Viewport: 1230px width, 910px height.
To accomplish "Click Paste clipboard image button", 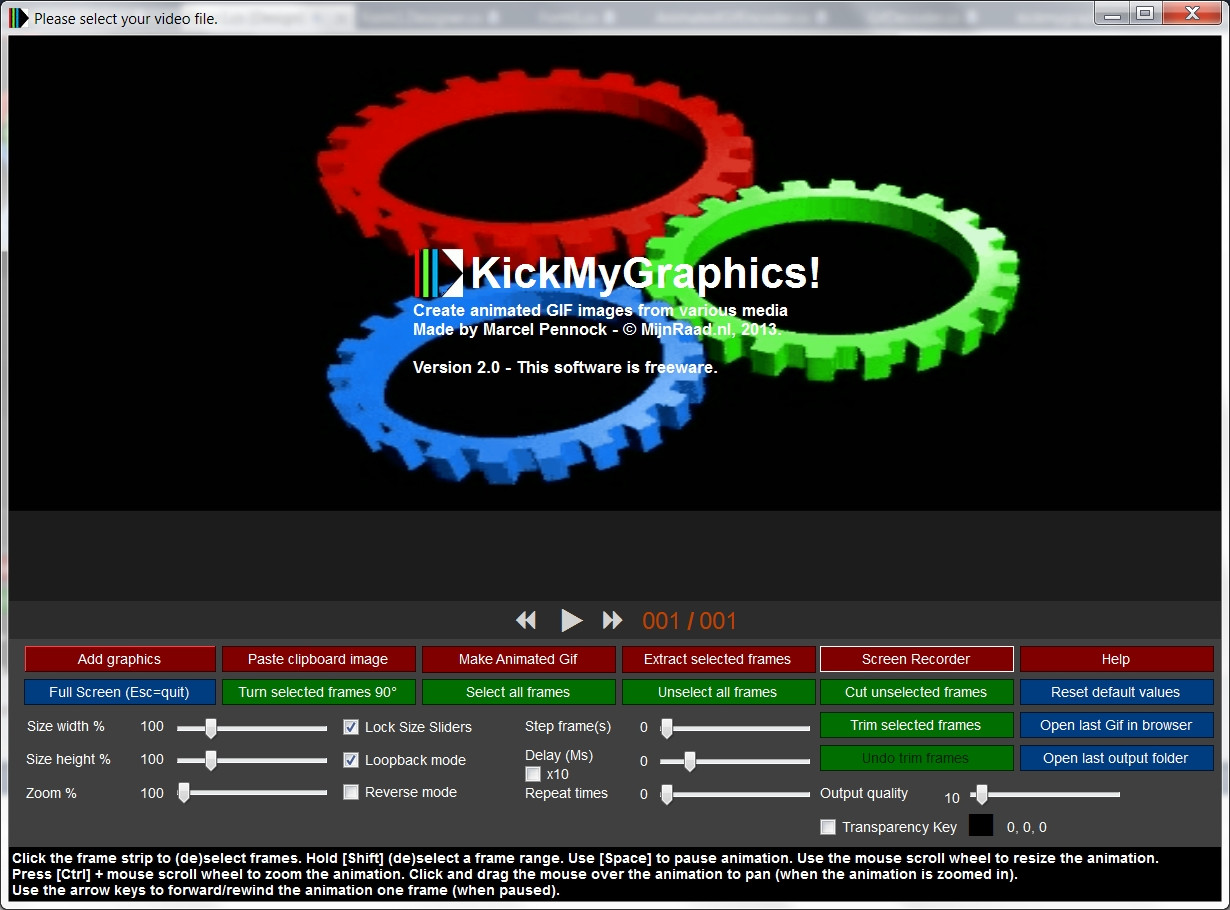I will click(x=318, y=659).
